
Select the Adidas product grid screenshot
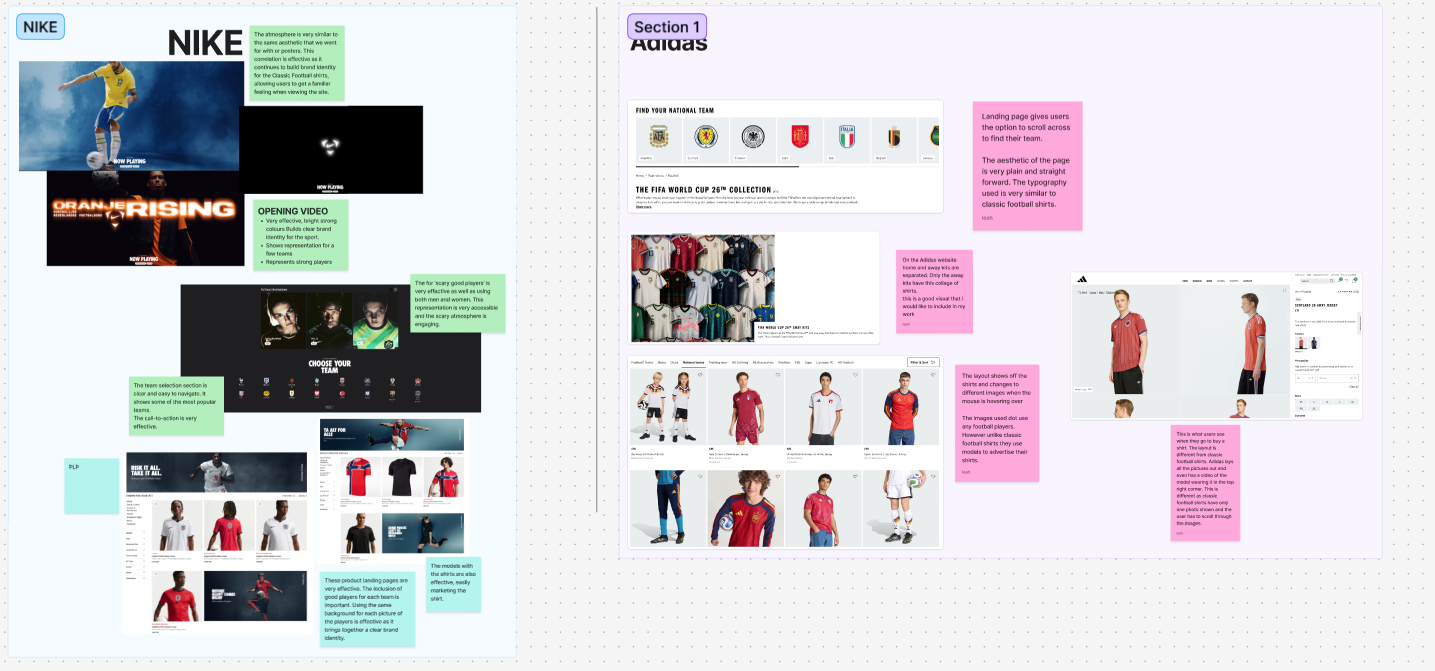(x=785, y=452)
